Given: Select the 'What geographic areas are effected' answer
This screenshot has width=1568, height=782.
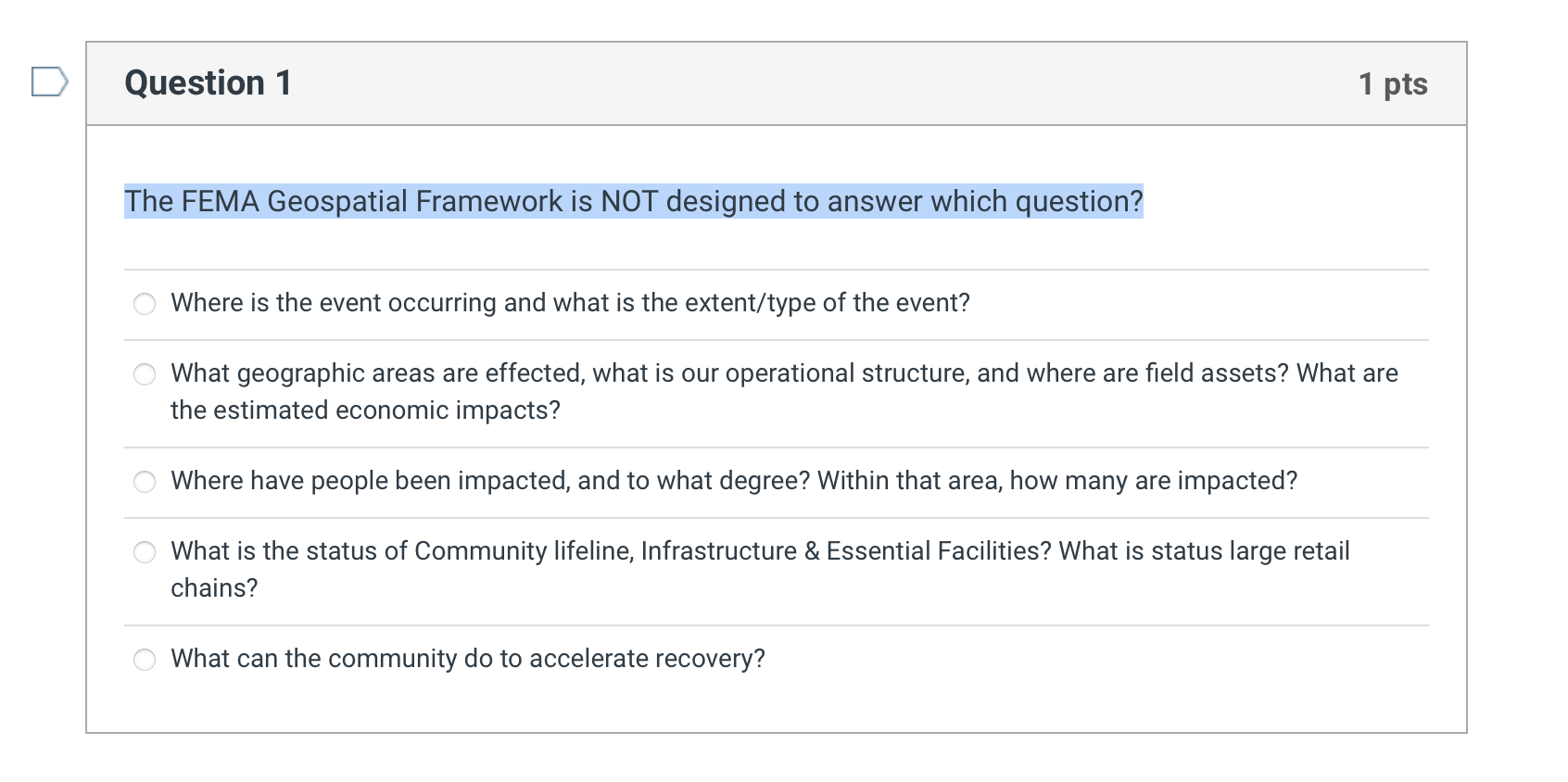Looking at the screenshot, I should point(145,374).
